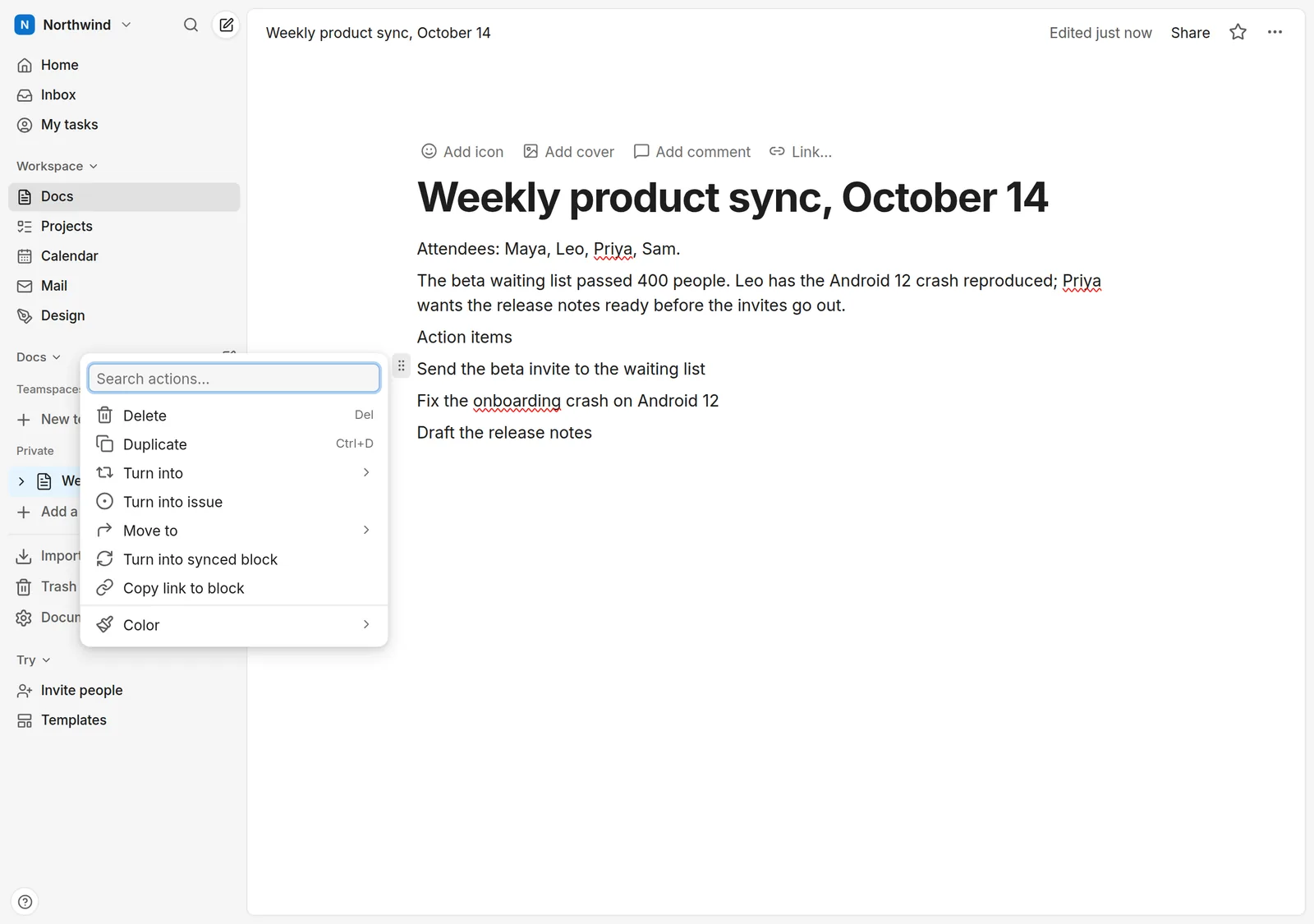This screenshot has height=924, width=1314.
Task: Go to Home in the sidebar
Action: pyautogui.click(x=124, y=65)
